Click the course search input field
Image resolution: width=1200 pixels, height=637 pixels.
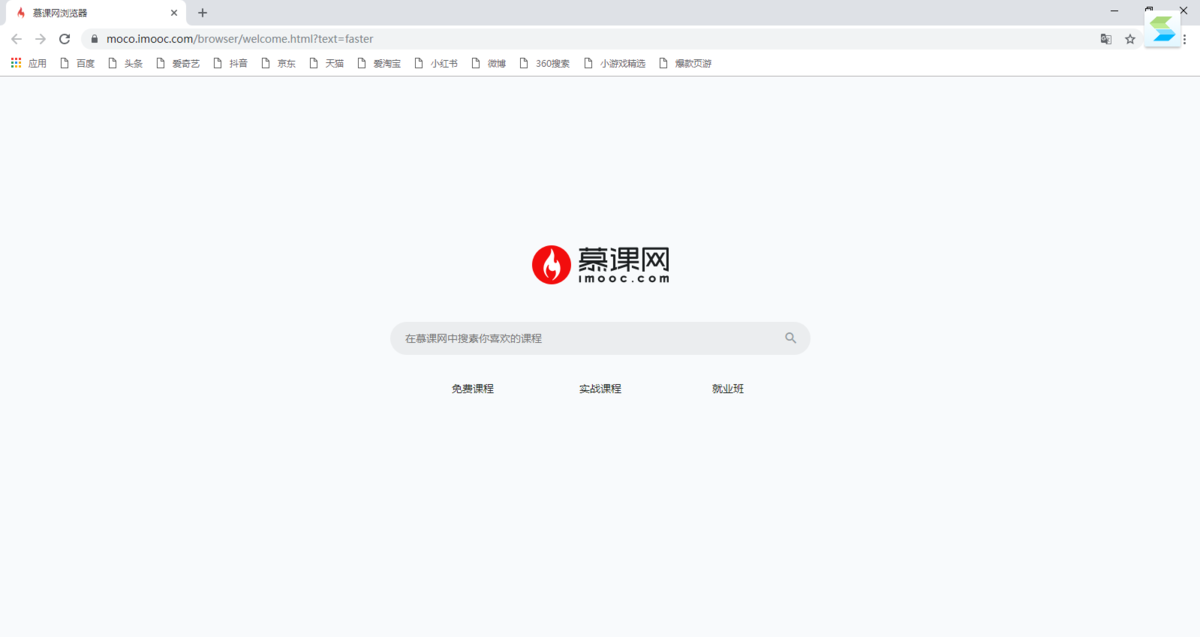(560, 338)
